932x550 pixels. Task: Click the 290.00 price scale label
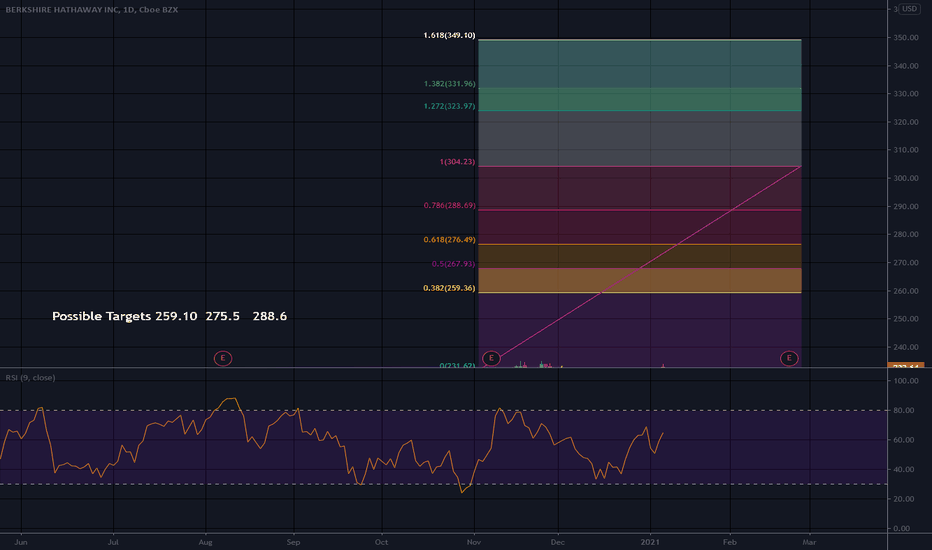(906, 206)
